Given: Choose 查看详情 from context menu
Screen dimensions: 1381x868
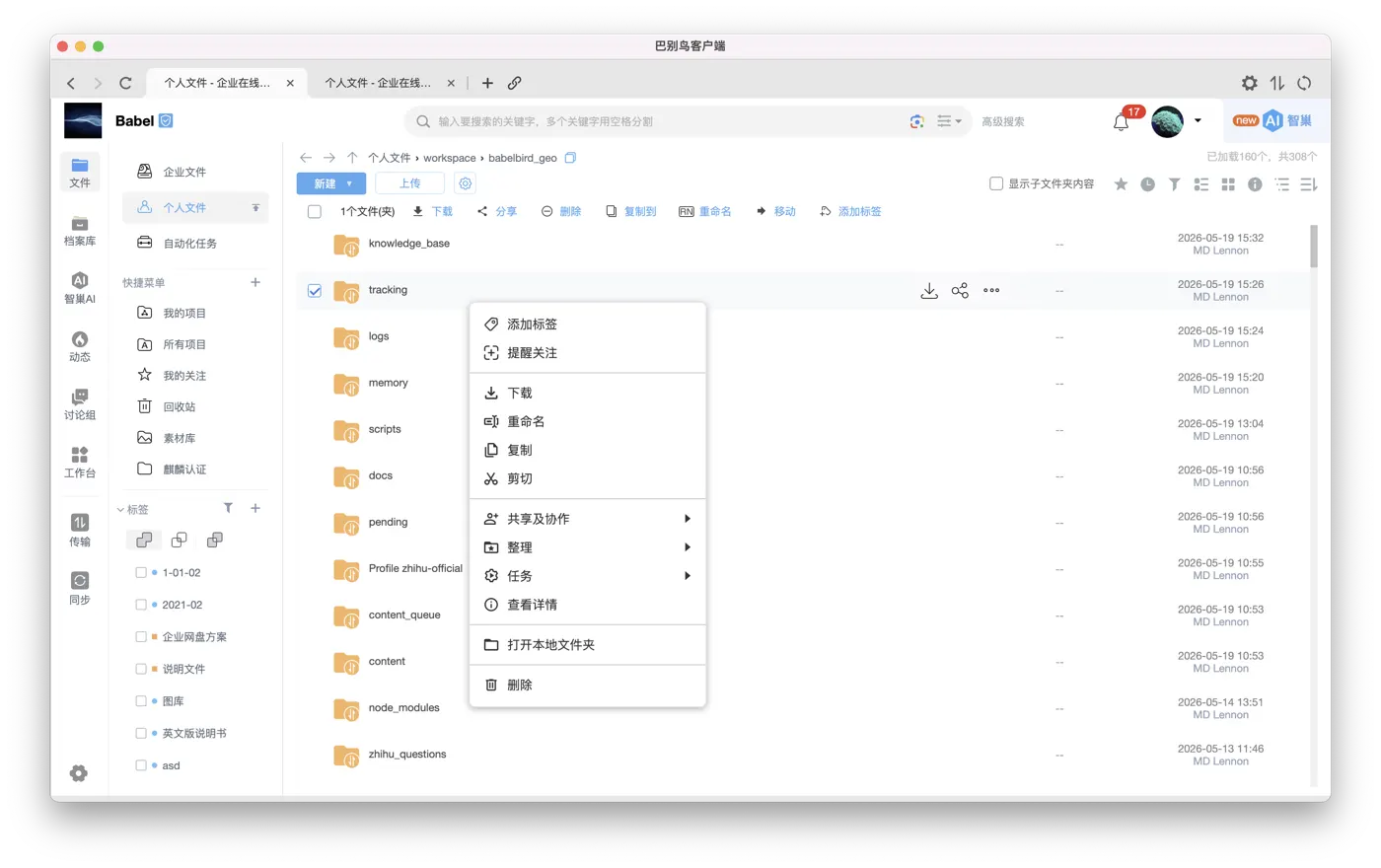Looking at the screenshot, I should (x=588, y=605).
